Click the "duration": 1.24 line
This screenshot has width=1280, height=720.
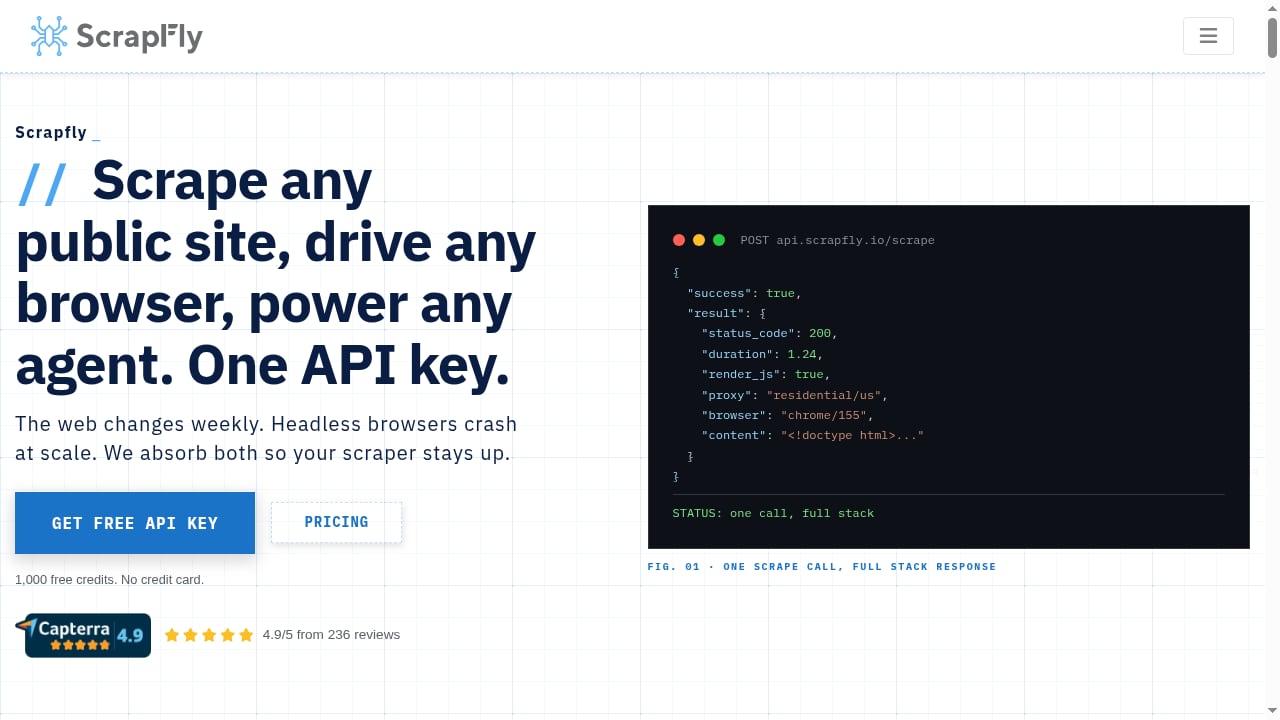click(762, 354)
